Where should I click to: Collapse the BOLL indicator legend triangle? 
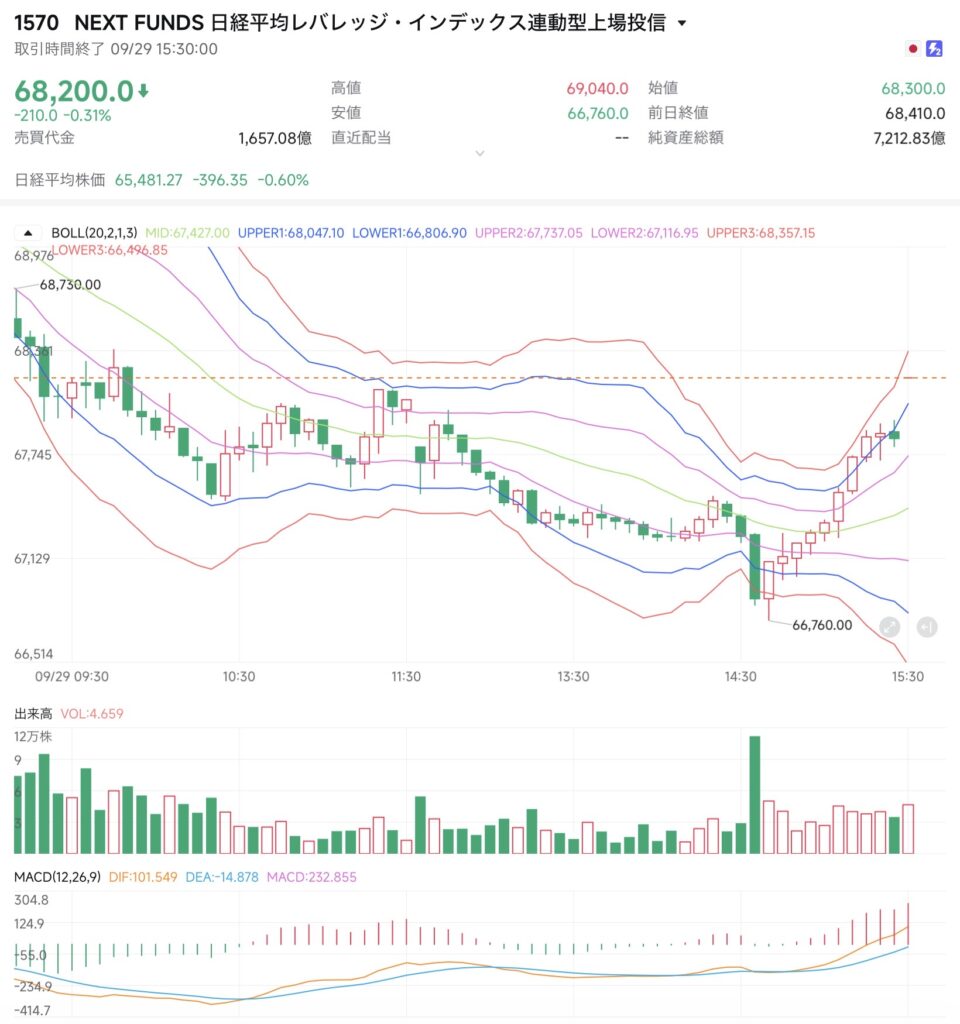pyautogui.click(x=28, y=232)
